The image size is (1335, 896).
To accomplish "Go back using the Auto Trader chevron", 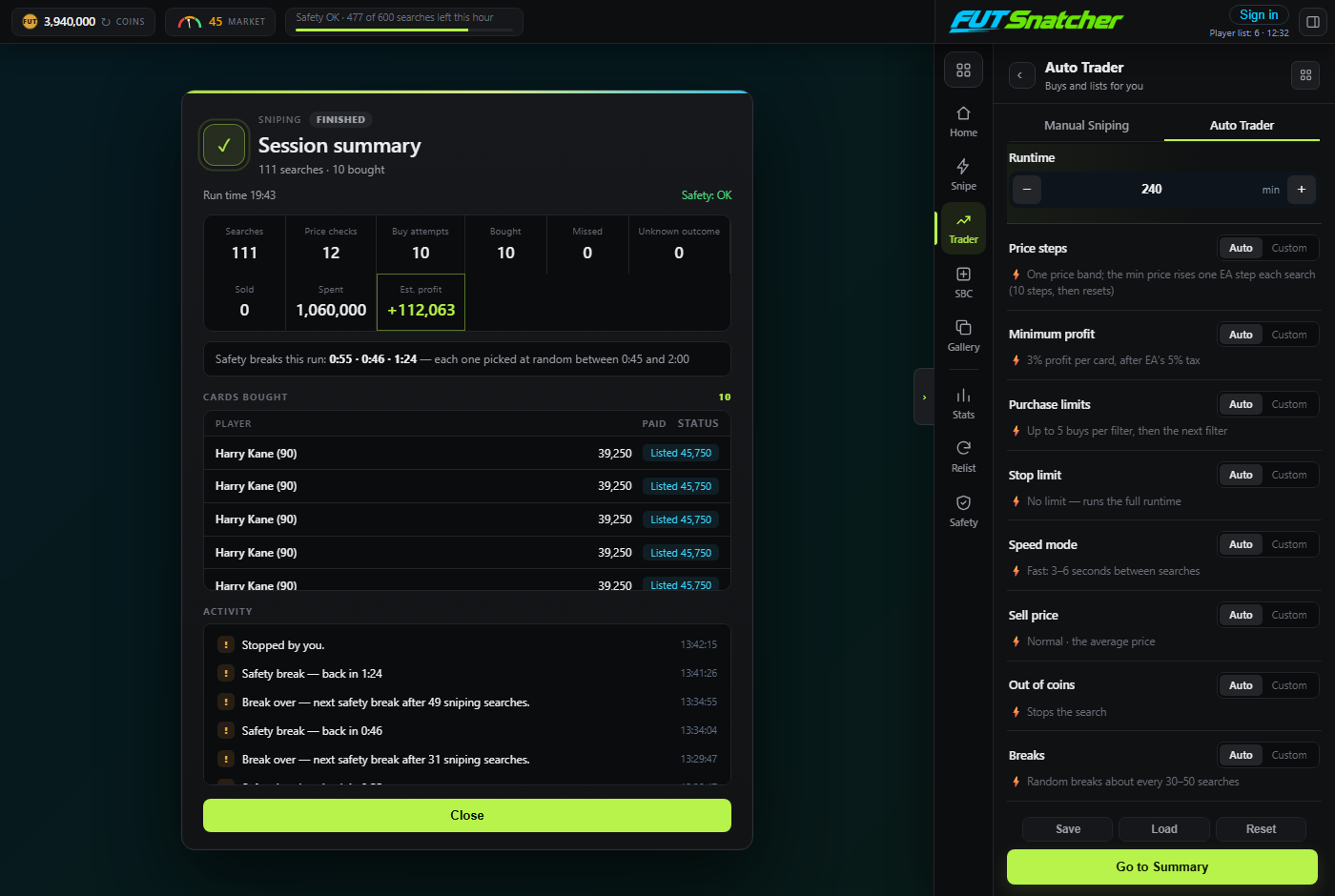I will click(x=1021, y=75).
